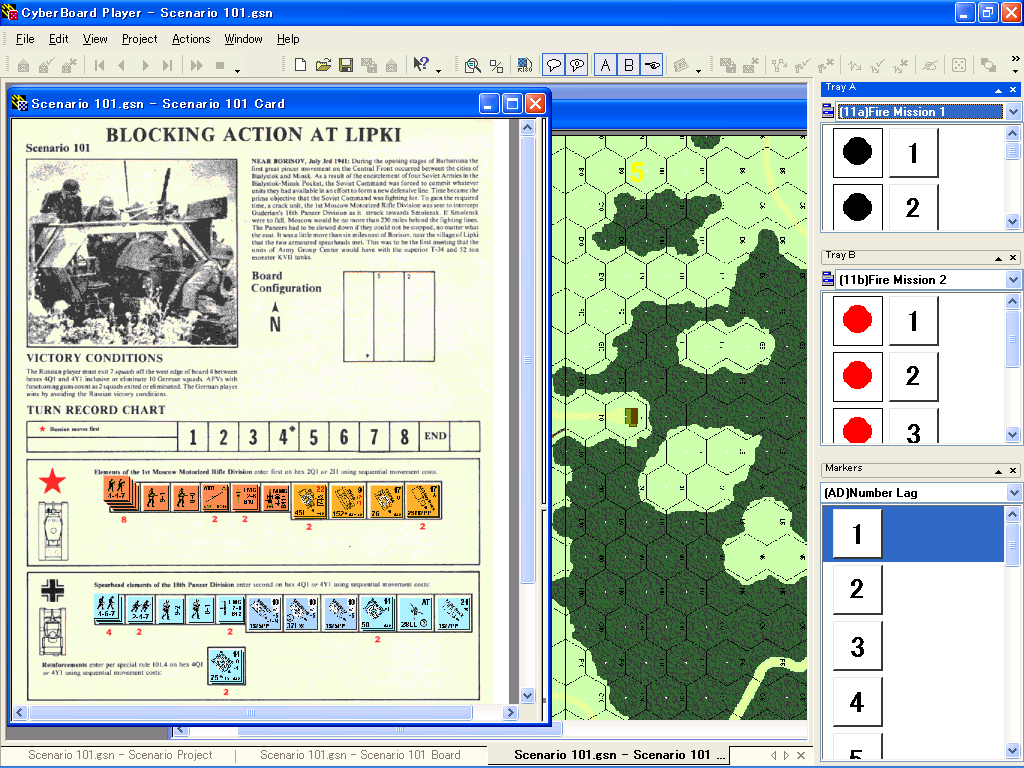Open the Markers Number Lag dropdown

(x=1013, y=492)
